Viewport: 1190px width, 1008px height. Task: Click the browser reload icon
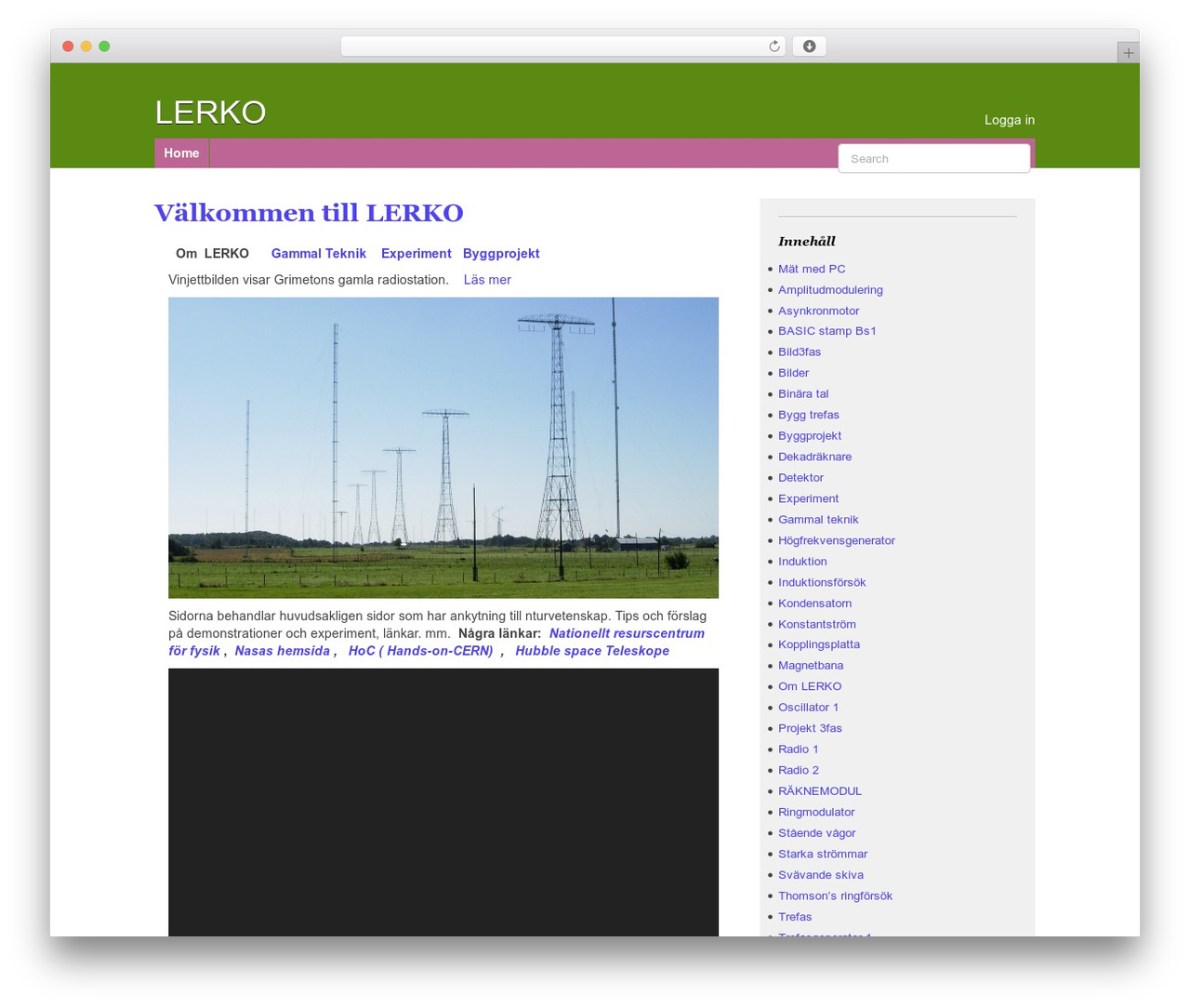click(773, 46)
